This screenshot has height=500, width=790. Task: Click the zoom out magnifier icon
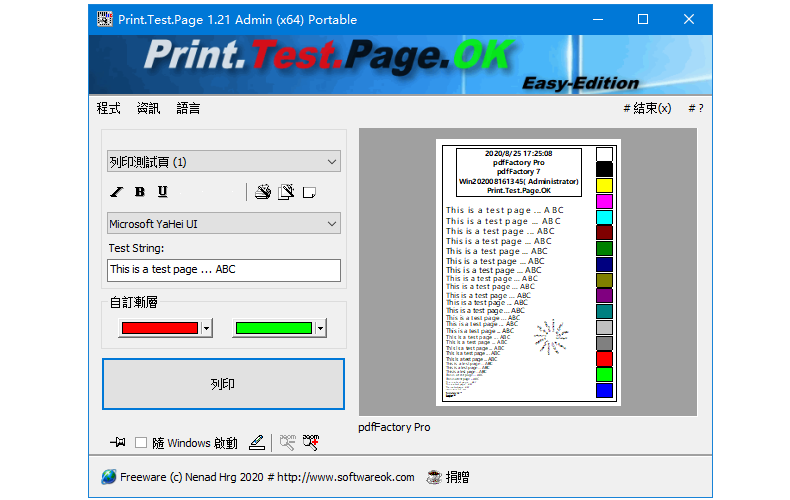(288, 443)
